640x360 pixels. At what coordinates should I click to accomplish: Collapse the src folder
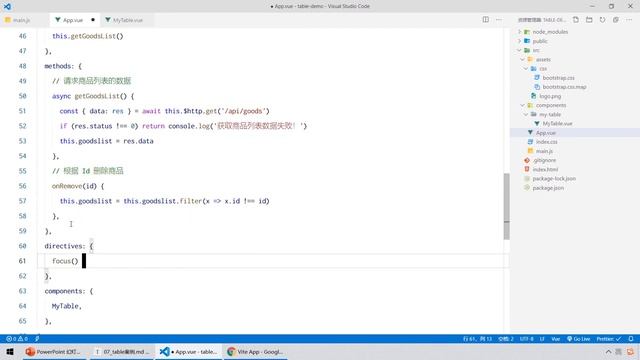(520, 50)
